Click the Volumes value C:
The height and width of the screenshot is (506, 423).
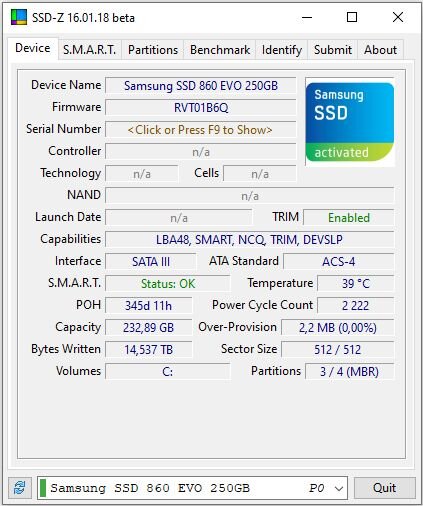click(168, 372)
